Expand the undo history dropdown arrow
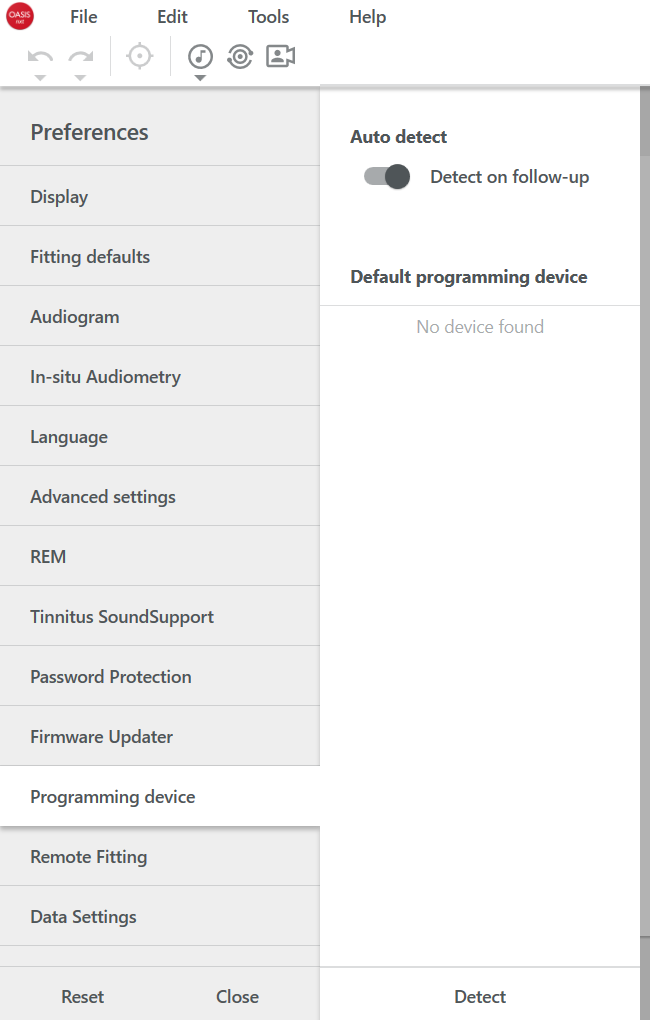 pyautogui.click(x=40, y=78)
